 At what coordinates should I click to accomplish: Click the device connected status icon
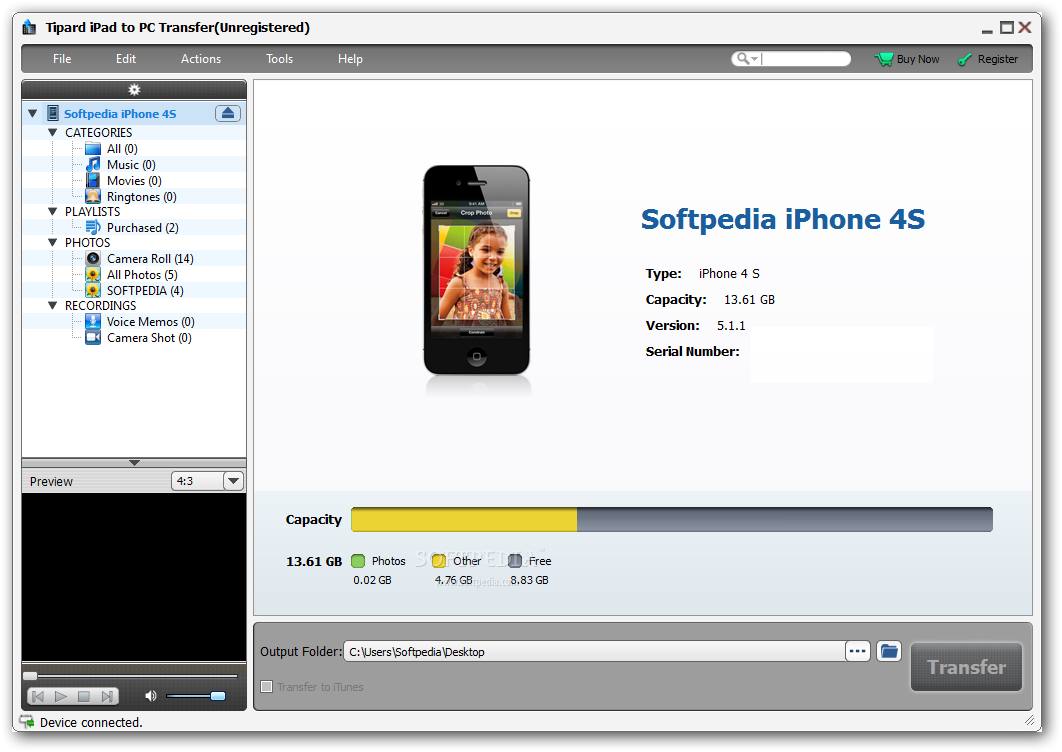[x=26, y=722]
